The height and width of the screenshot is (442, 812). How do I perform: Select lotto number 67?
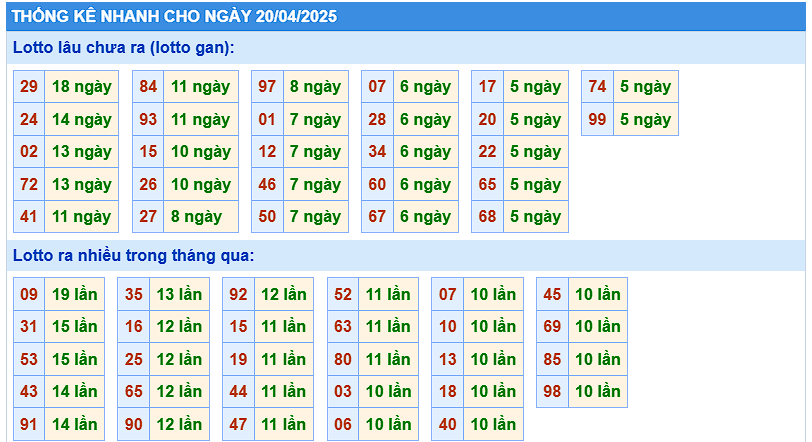pyautogui.click(x=378, y=216)
